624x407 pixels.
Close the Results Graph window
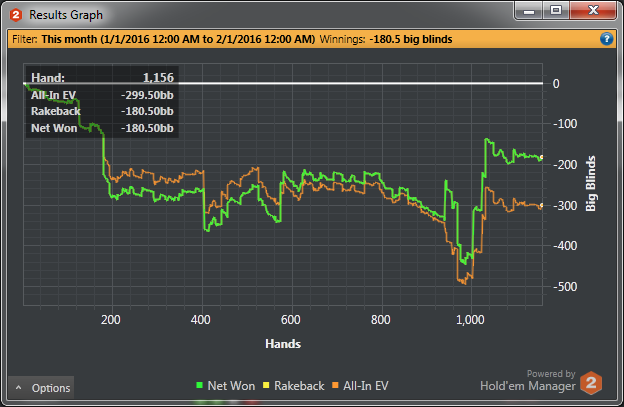click(593, 11)
